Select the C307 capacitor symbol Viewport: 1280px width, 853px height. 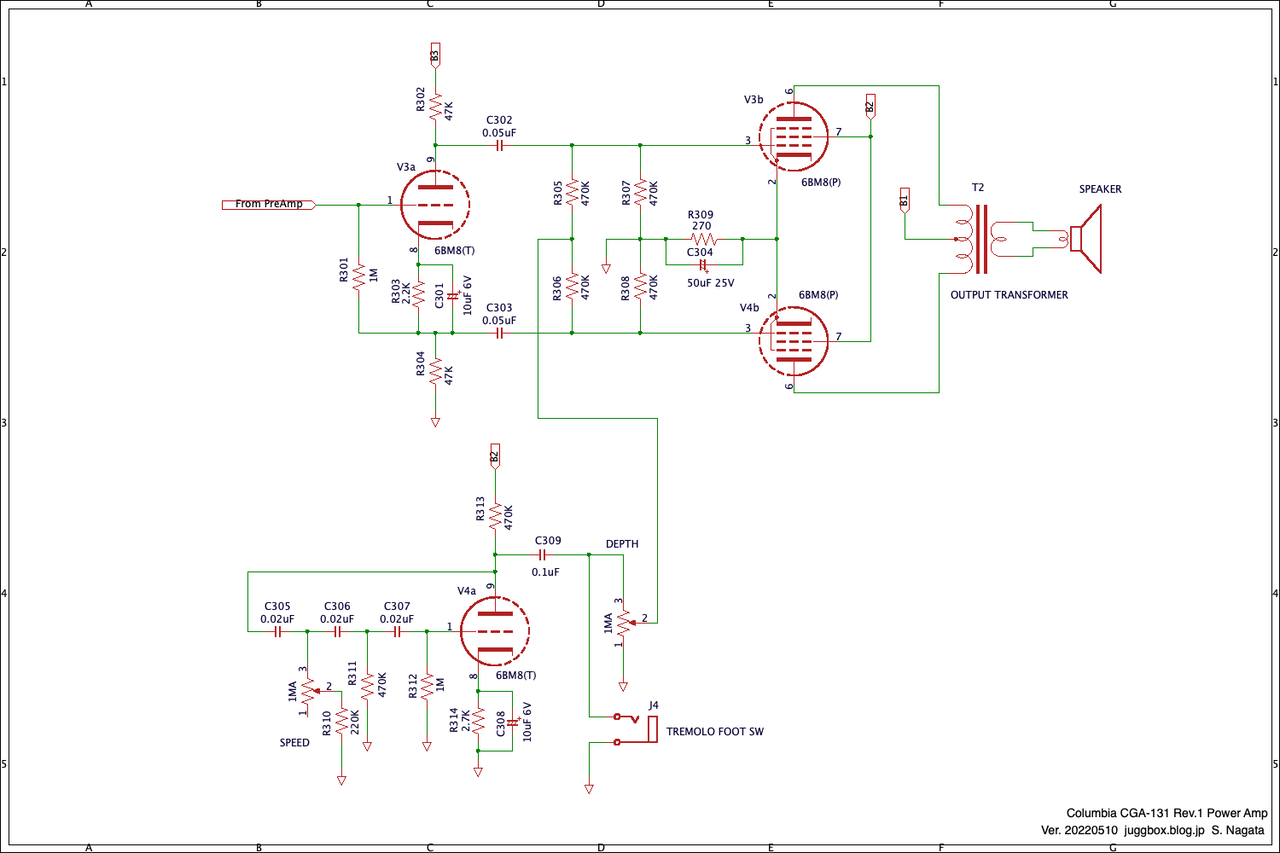(x=397, y=632)
